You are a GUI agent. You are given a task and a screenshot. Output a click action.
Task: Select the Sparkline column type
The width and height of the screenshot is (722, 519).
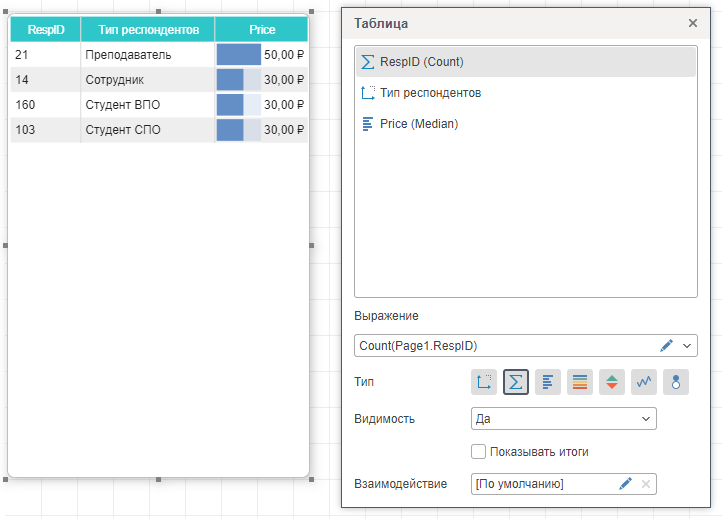click(x=644, y=381)
